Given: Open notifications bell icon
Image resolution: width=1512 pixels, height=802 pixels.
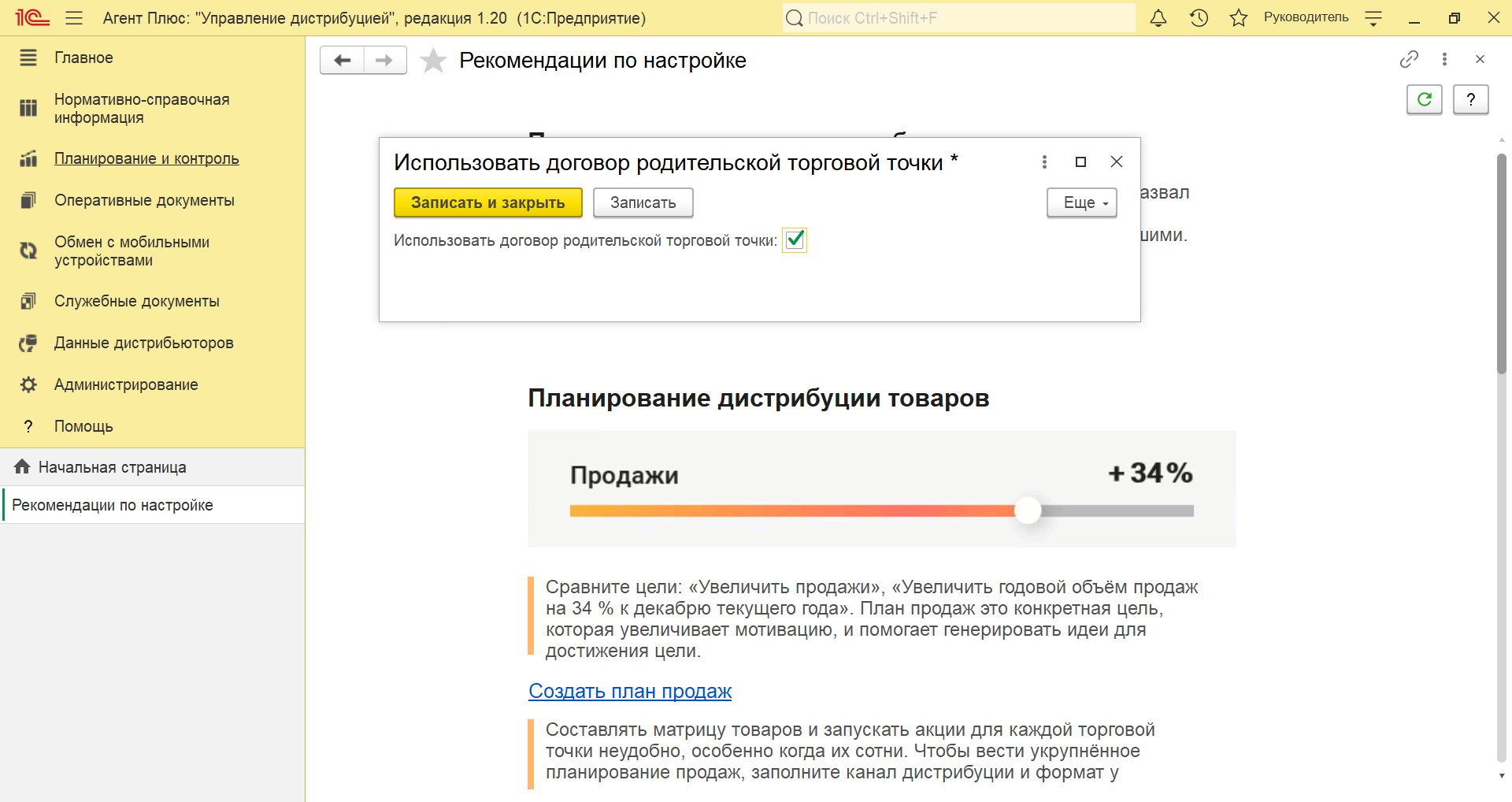Looking at the screenshot, I should 1158,18.
